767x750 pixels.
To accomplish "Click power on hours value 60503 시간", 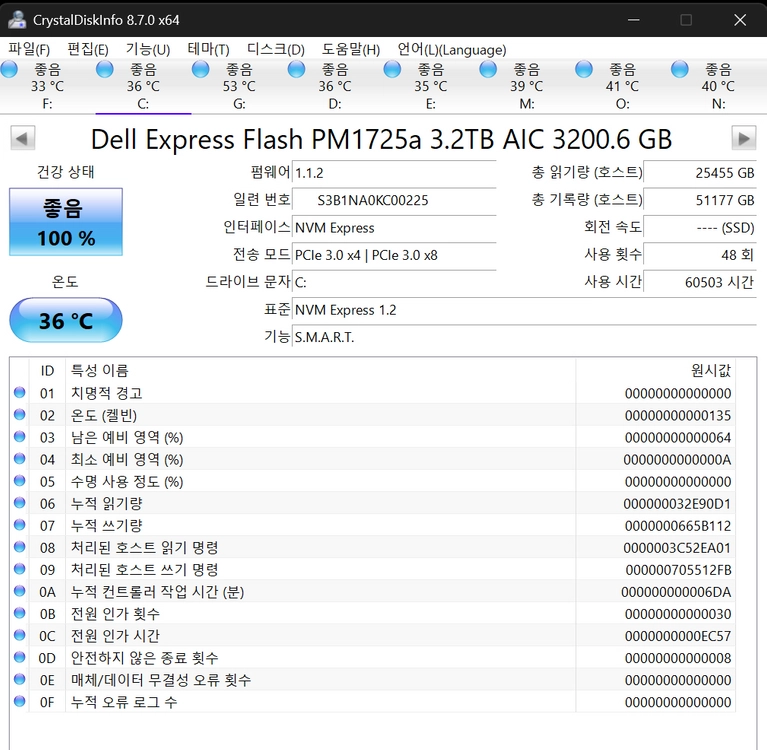I will tap(700, 282).
